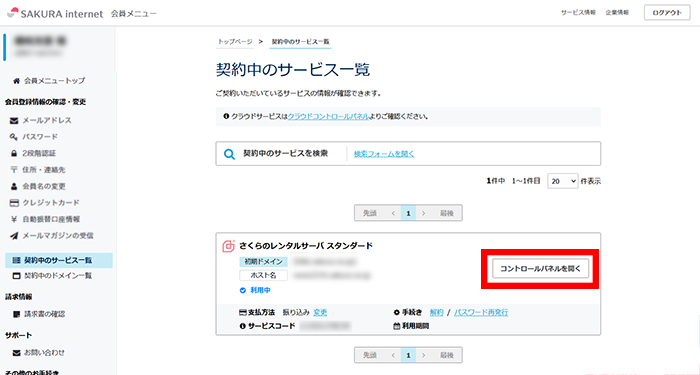Click 先頭 in the bottom pagination
The width and height of the screenshot is (700, 375).
point(370,355)
